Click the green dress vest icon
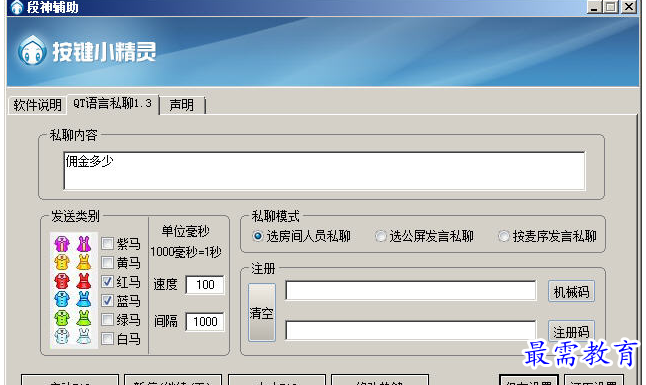Image resolution: width=646 pixels, height=385 pixels. (x=84, y=318)
